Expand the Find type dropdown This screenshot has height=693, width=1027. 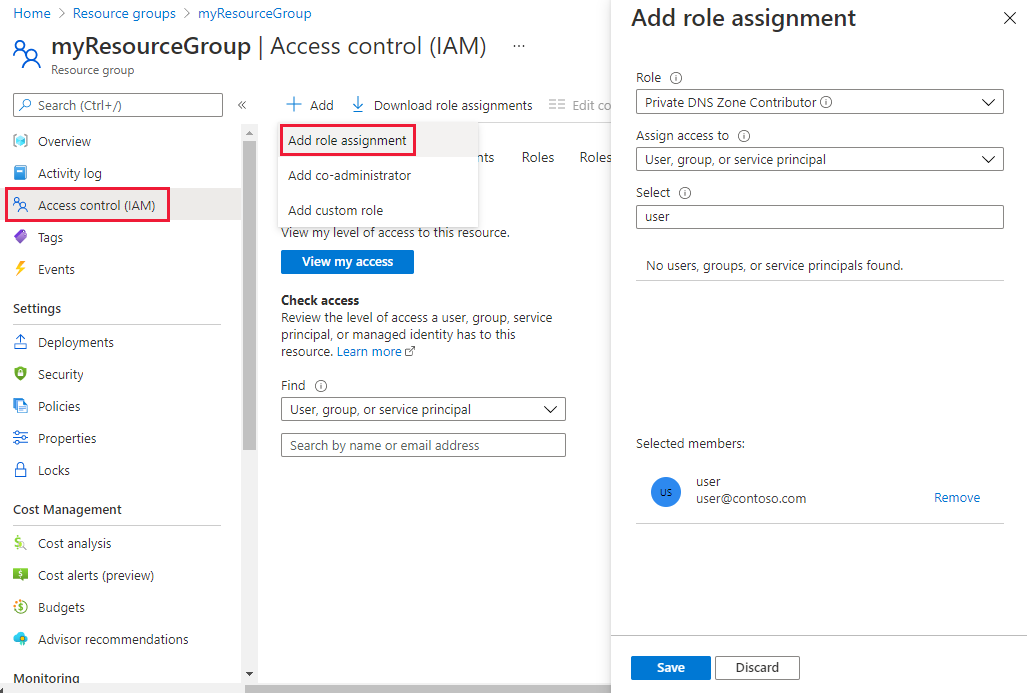tap(423, 409)
